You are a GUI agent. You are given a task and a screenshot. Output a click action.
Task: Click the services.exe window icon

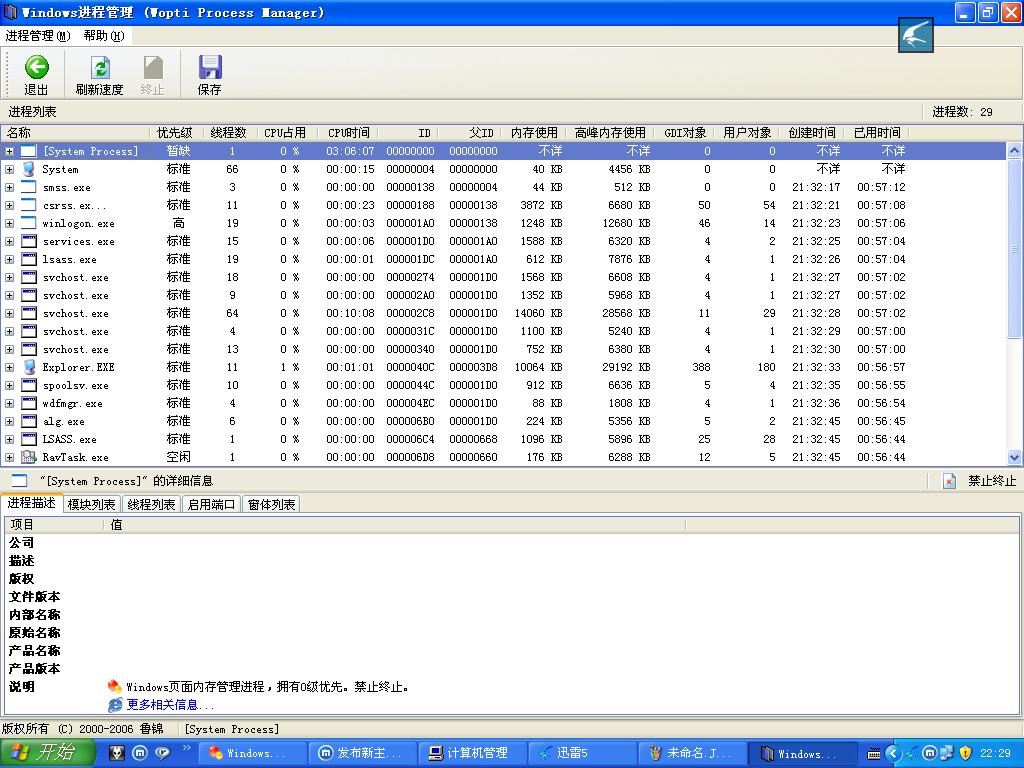tap(29, 242)
